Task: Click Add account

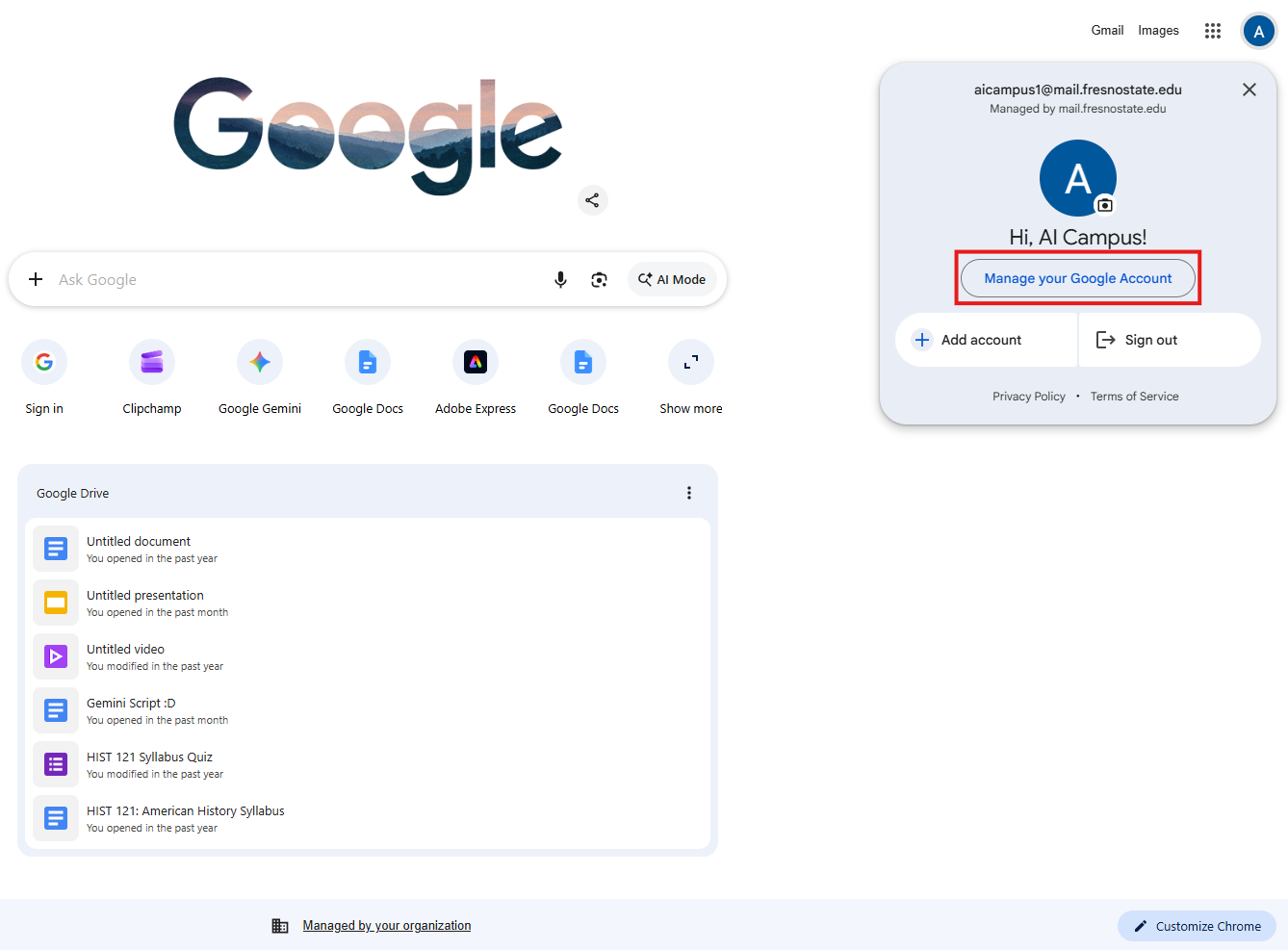Action: tap(986, 340)
